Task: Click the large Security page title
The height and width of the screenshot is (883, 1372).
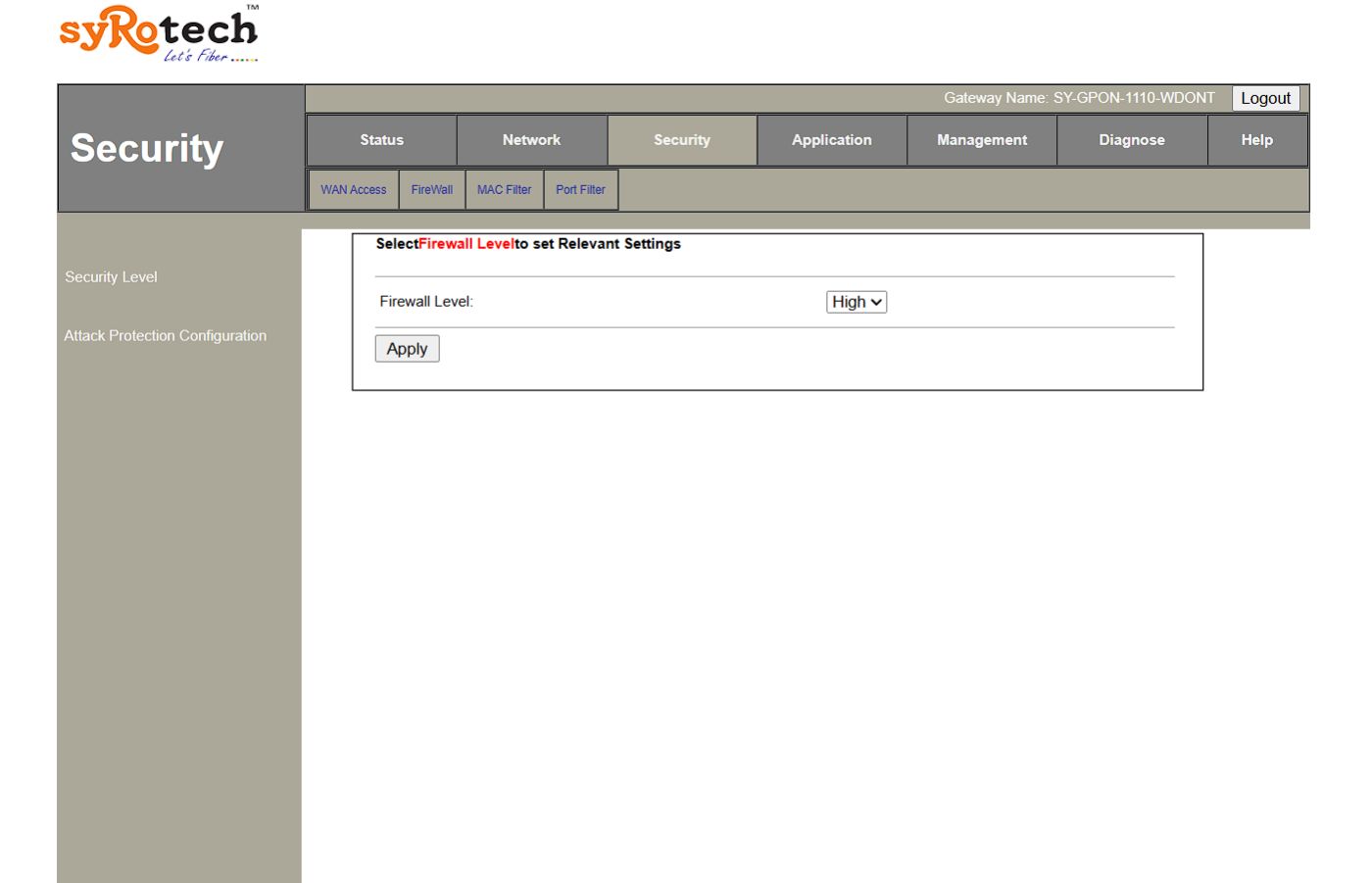Action: 147,149
